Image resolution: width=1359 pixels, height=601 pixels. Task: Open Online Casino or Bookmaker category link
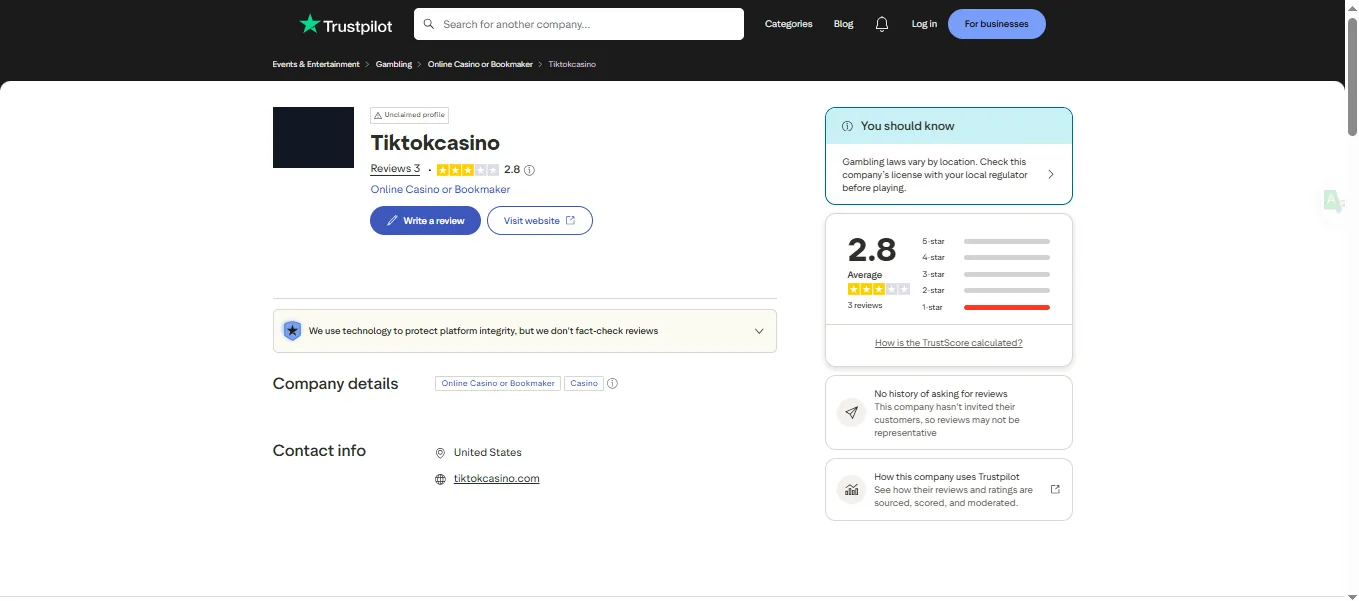pyautogui.click(x=440, y=189)
